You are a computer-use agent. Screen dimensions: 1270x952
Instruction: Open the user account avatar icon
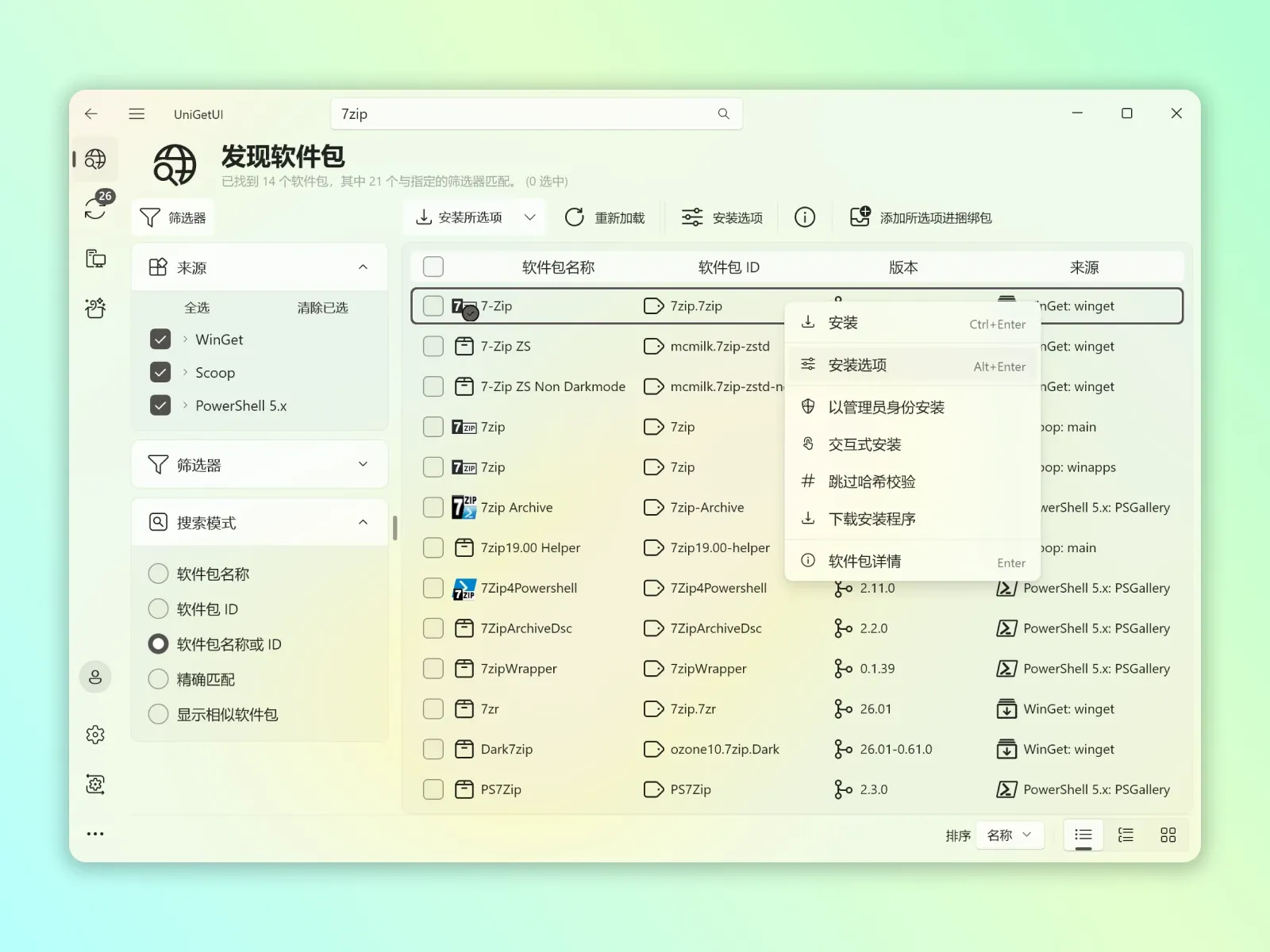click(95, 677)
